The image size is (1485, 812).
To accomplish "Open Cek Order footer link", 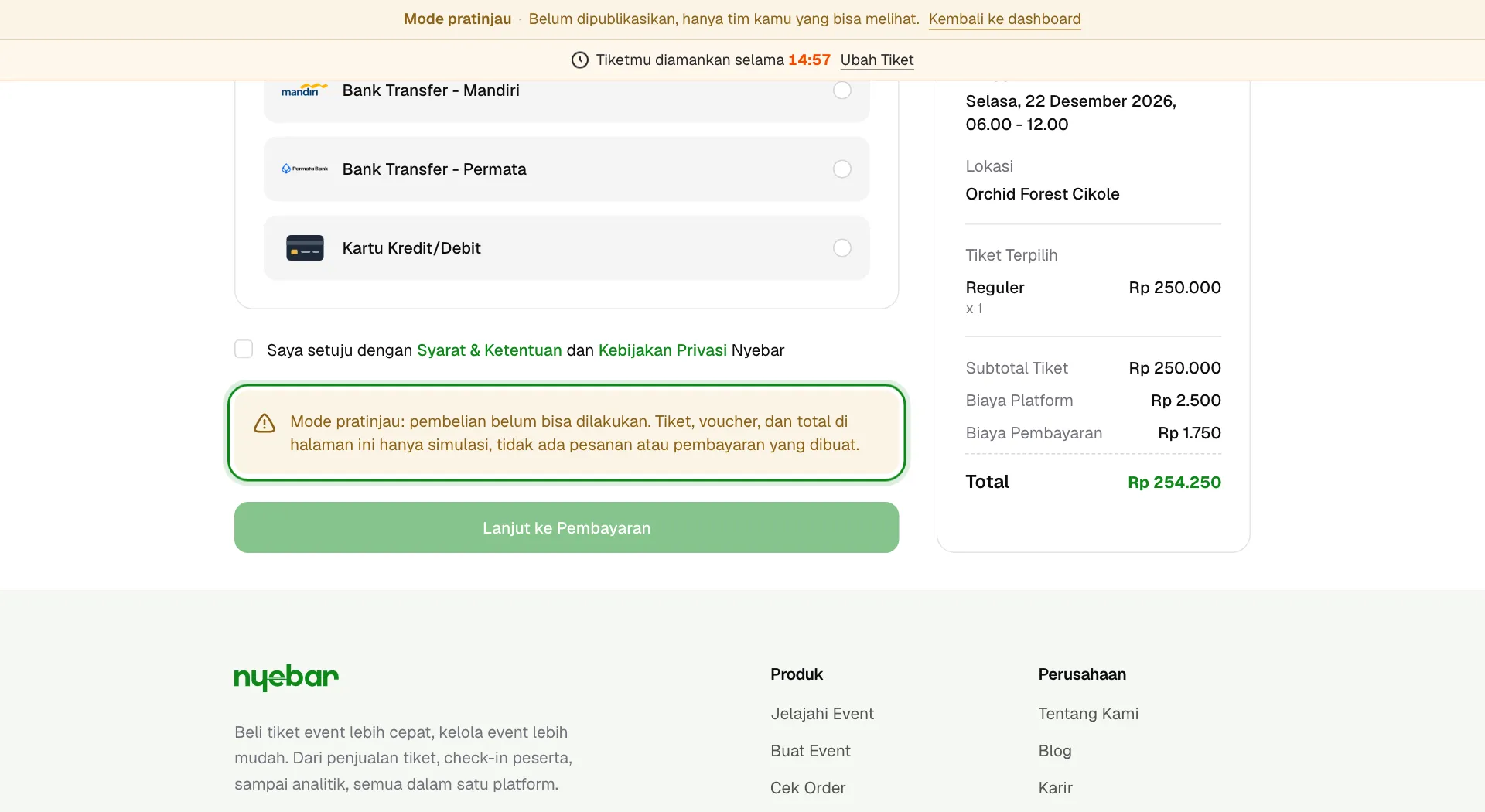I will [807, 788].
